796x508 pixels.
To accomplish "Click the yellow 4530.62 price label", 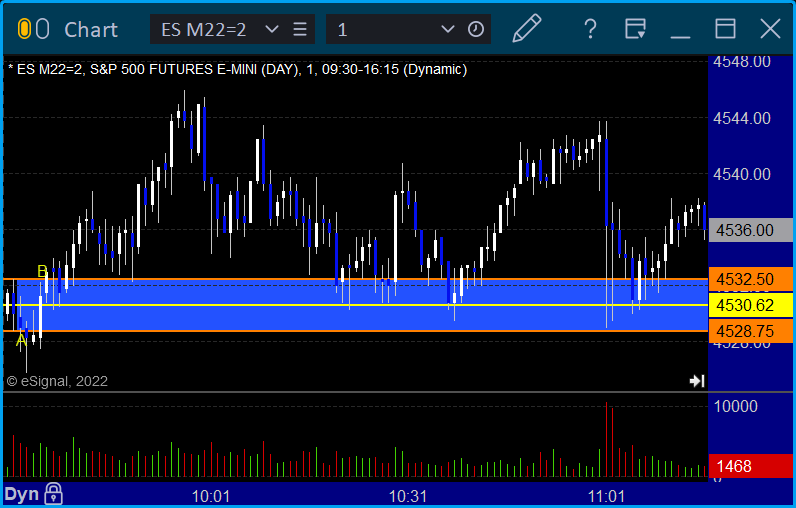I will 750,305.
